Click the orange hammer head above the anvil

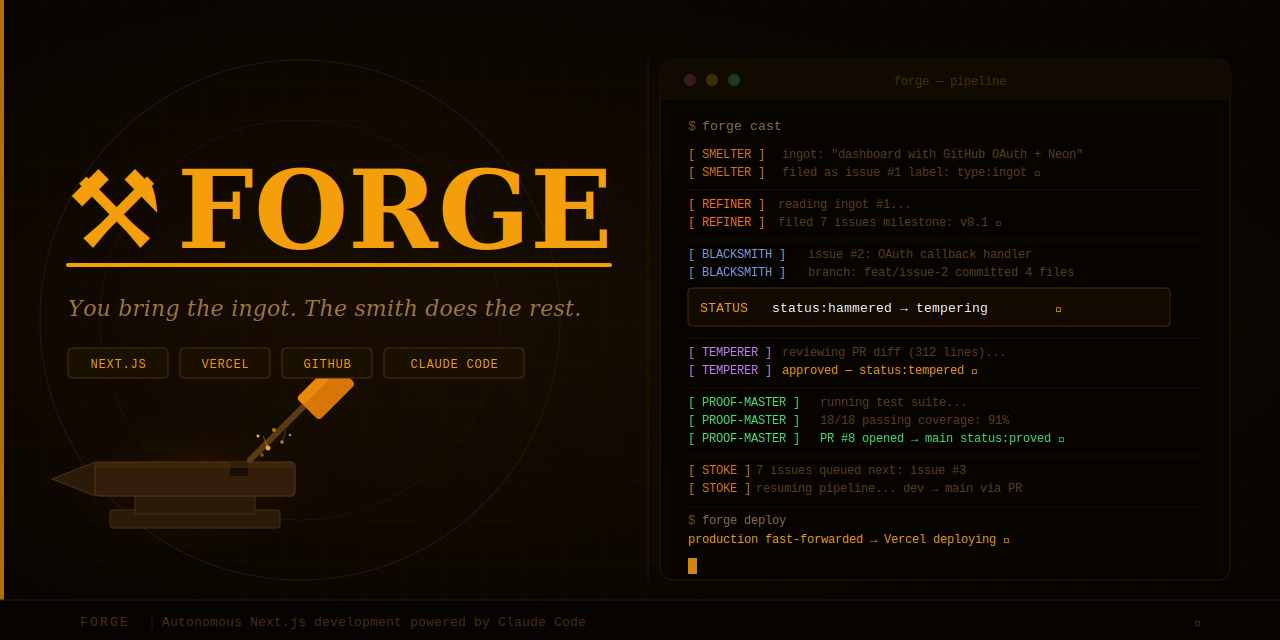tap(326, 397)
